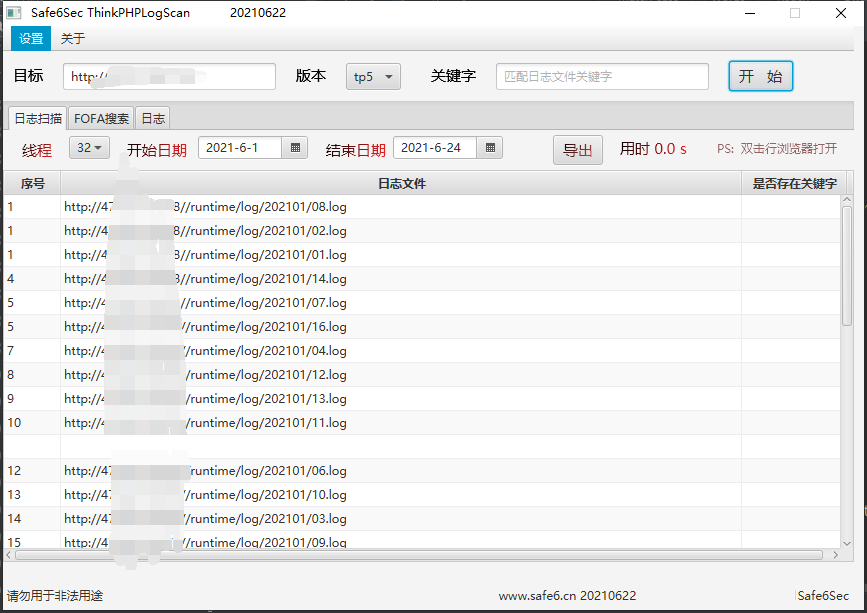Click the vertical scrollbar up arrow

pyautogui.click(x=847, y=200)
